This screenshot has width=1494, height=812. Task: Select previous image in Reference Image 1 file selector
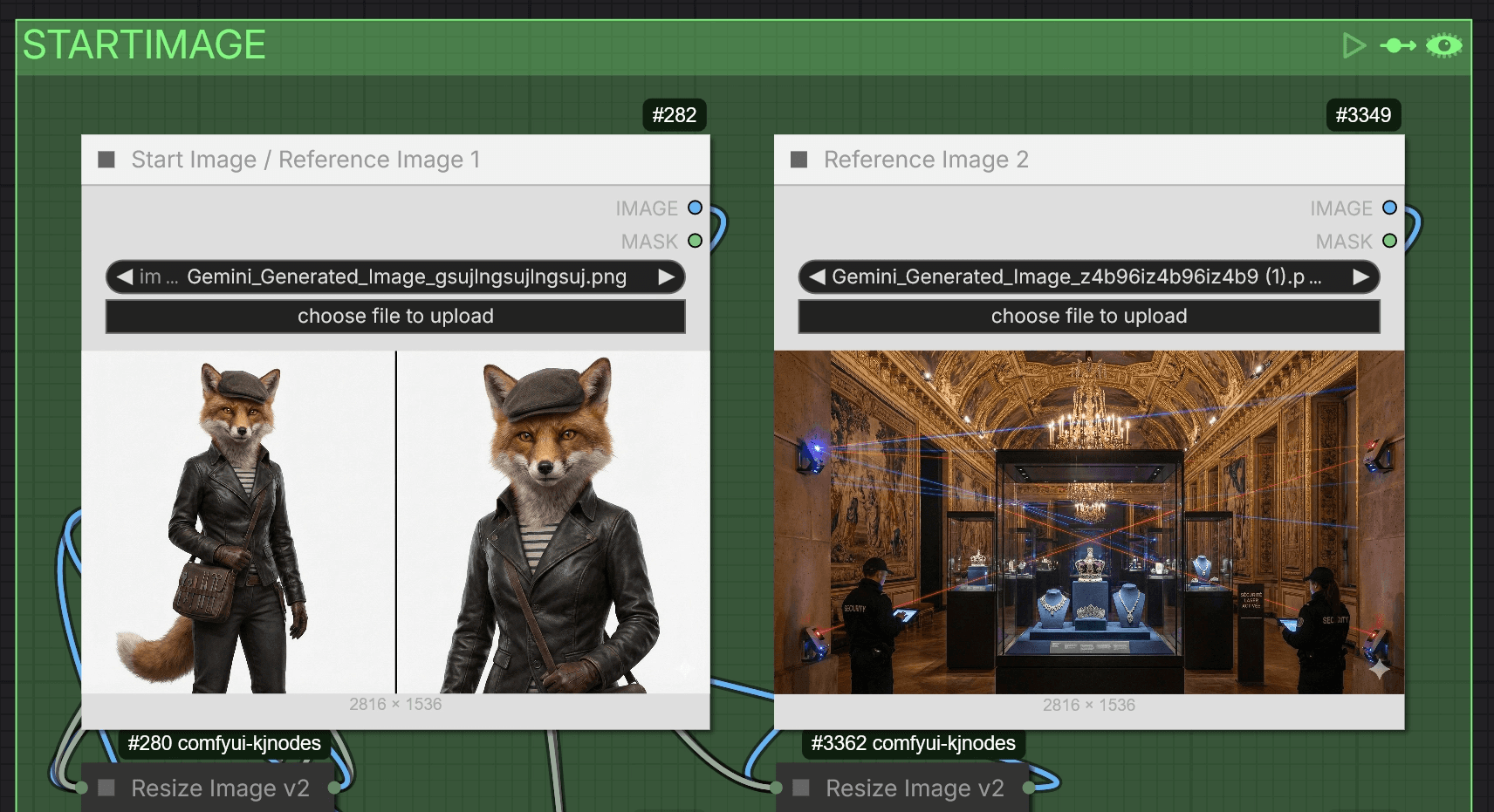point(125,276)
